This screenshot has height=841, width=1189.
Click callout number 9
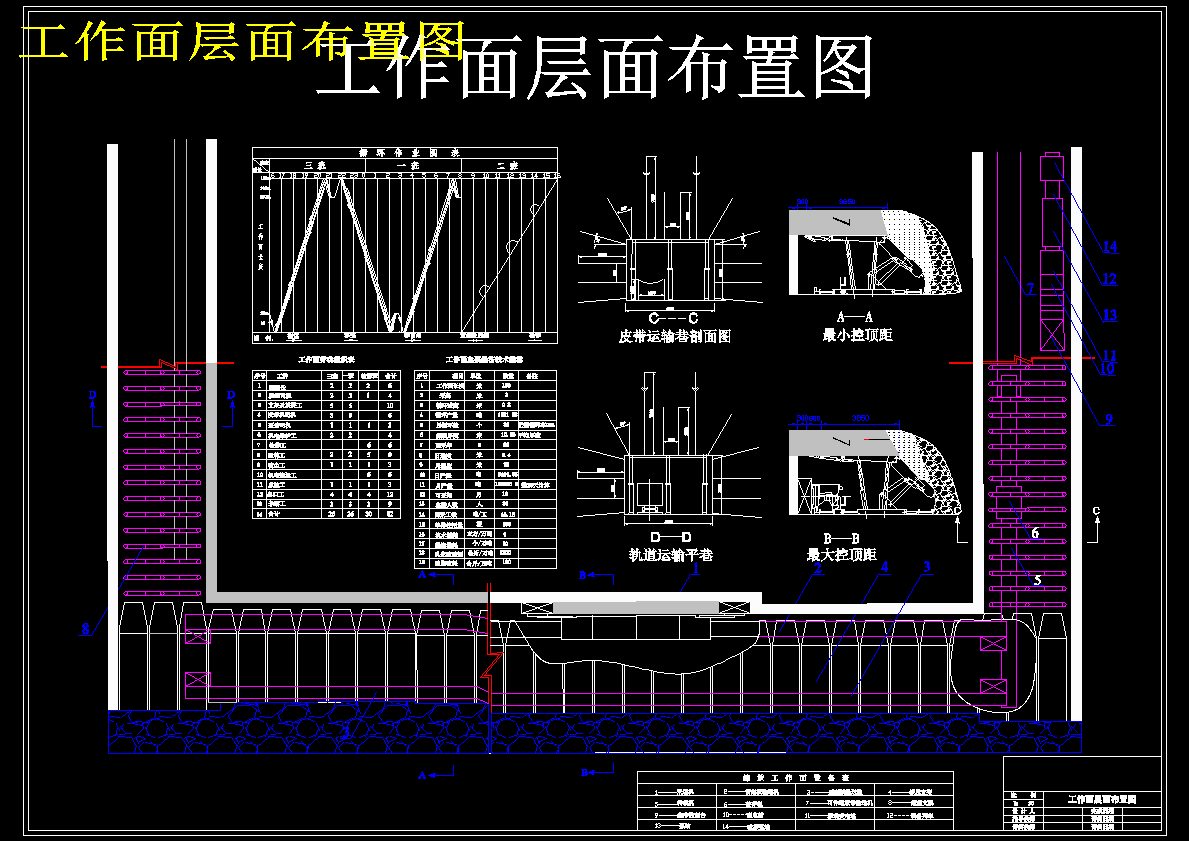click(1109, 419)
